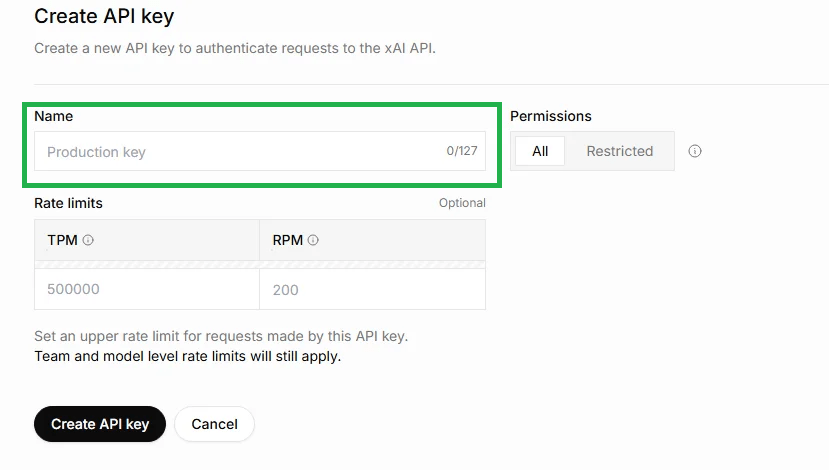Focus the Name input with Production key placeholder
This screenshot has width=829, height=470.
240,152
